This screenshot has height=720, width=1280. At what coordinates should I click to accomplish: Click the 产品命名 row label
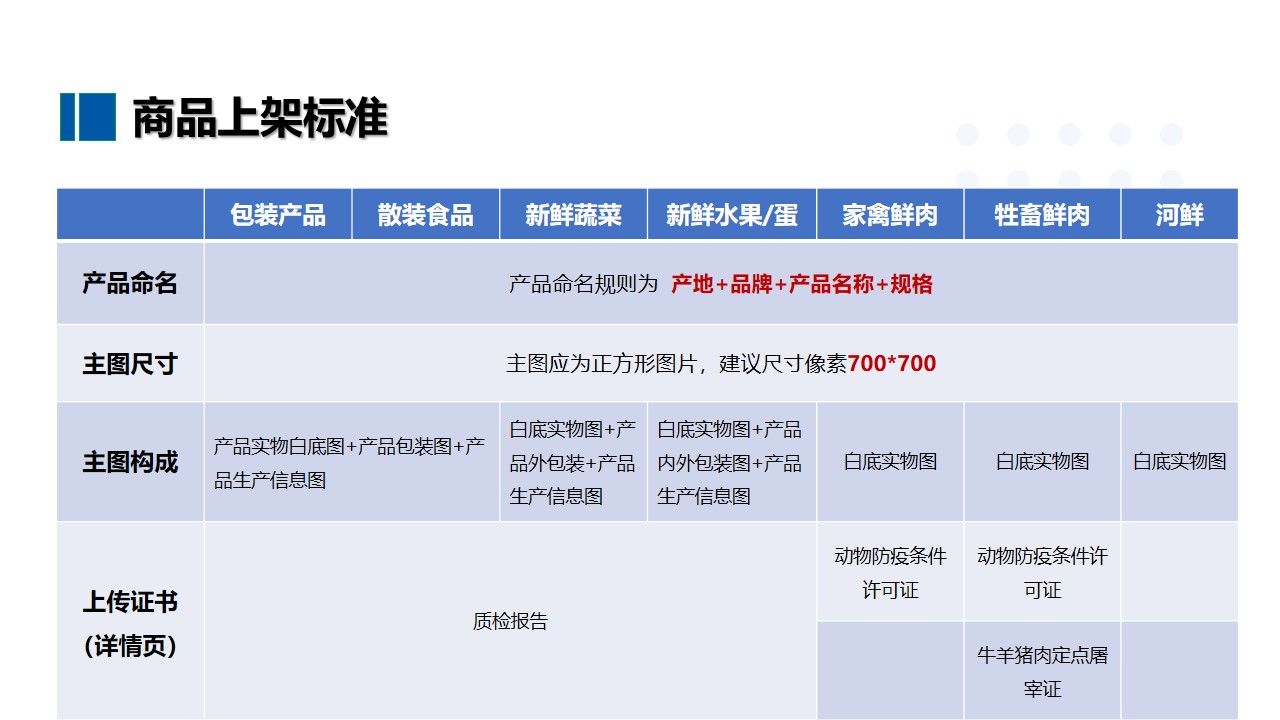pyautogui.click(x=130, y=283)
